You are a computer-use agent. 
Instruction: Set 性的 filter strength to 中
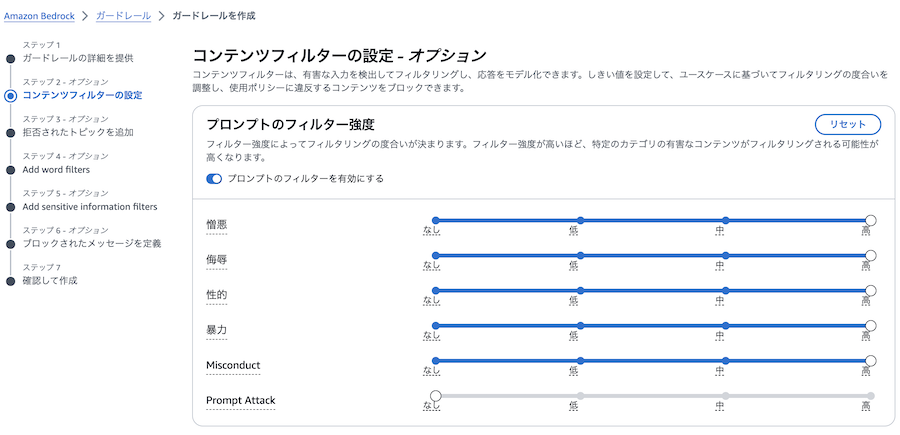(725, 291)
